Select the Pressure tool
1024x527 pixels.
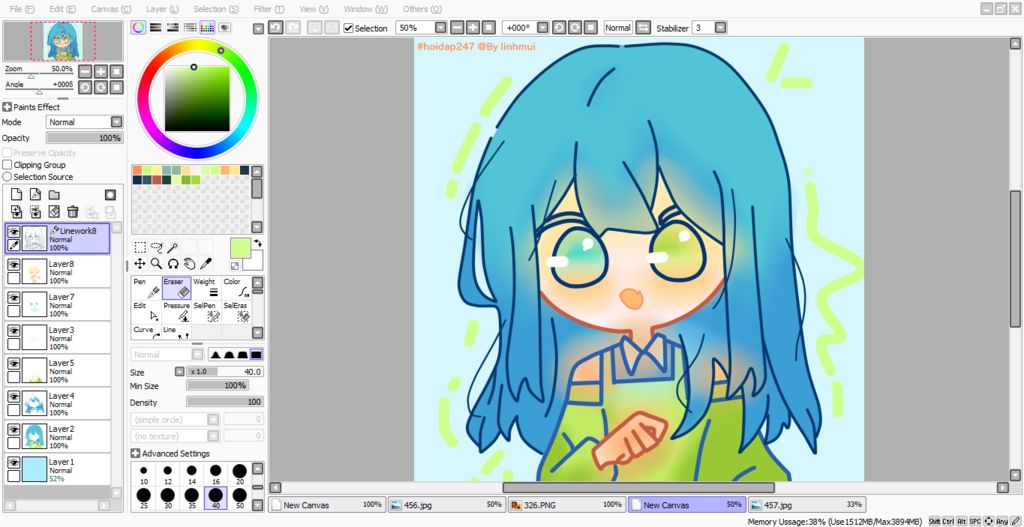click(x=176, y=311)
